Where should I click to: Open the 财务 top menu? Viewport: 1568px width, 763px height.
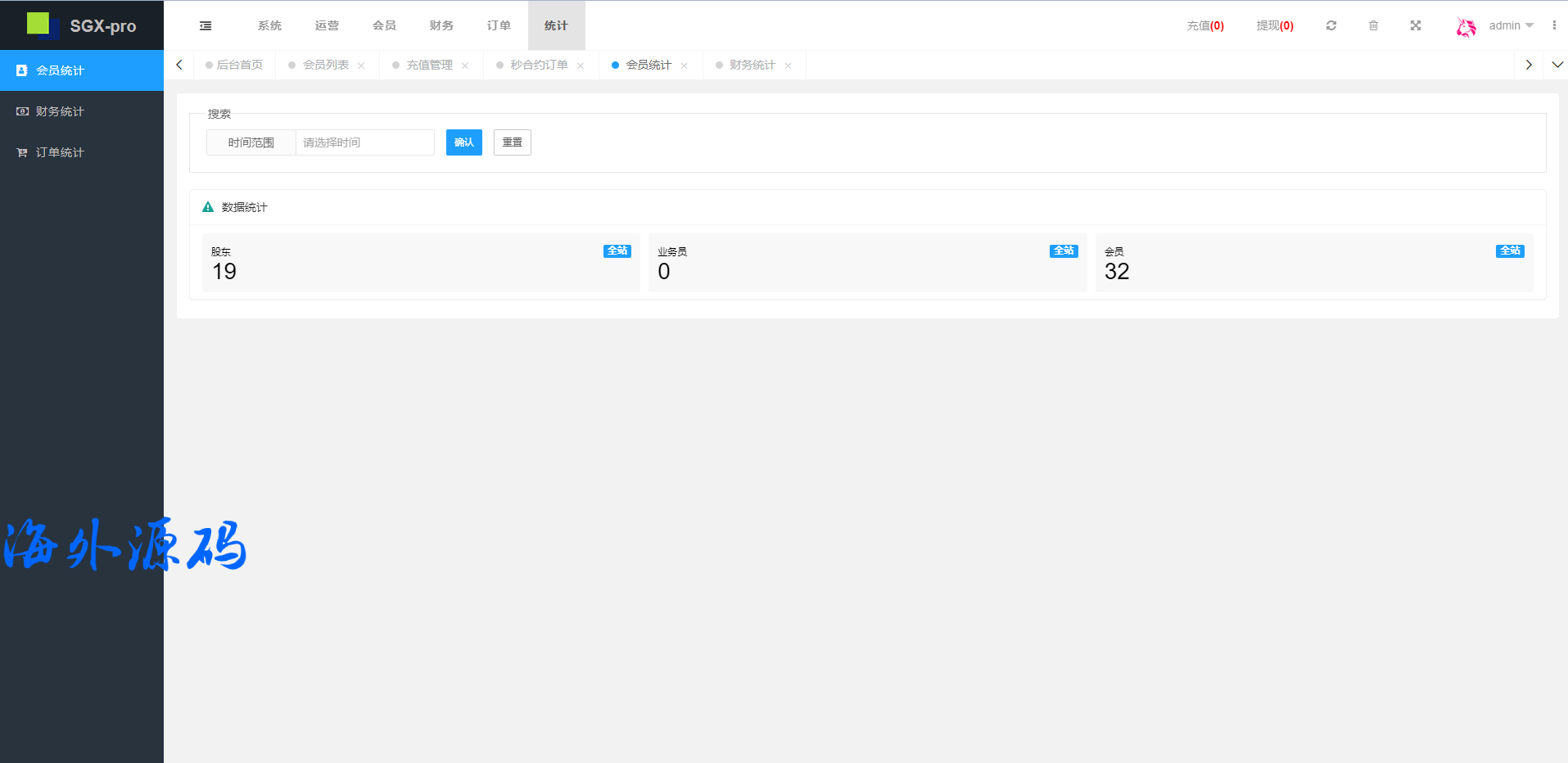[x=441, y=26]
